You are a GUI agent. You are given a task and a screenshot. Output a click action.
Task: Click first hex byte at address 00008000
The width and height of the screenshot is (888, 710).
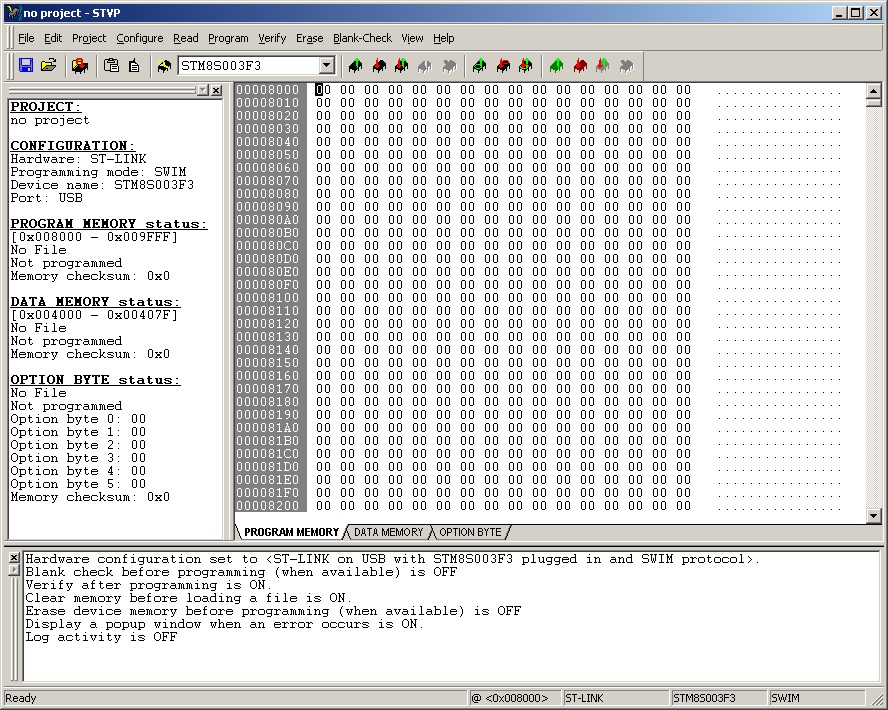[322, 90]
